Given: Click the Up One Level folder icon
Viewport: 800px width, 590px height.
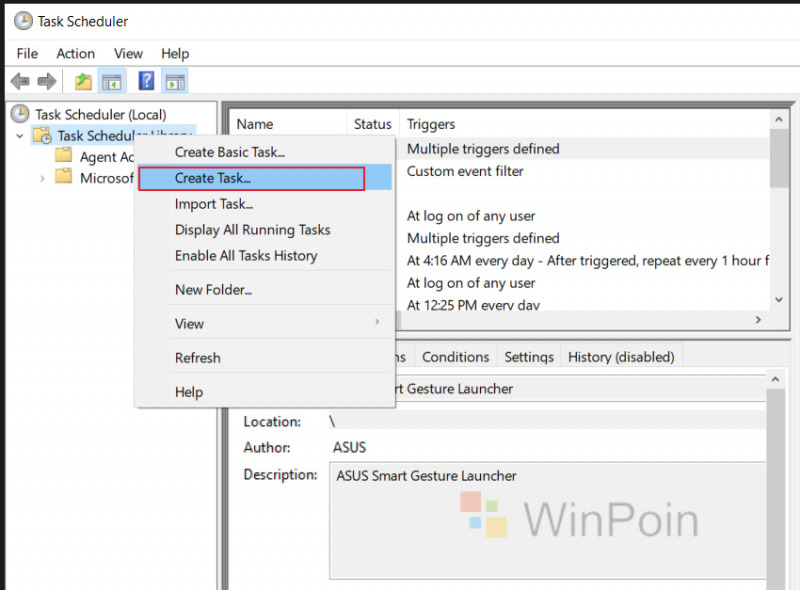Looking at the screenshot, I should pos(83,81).
